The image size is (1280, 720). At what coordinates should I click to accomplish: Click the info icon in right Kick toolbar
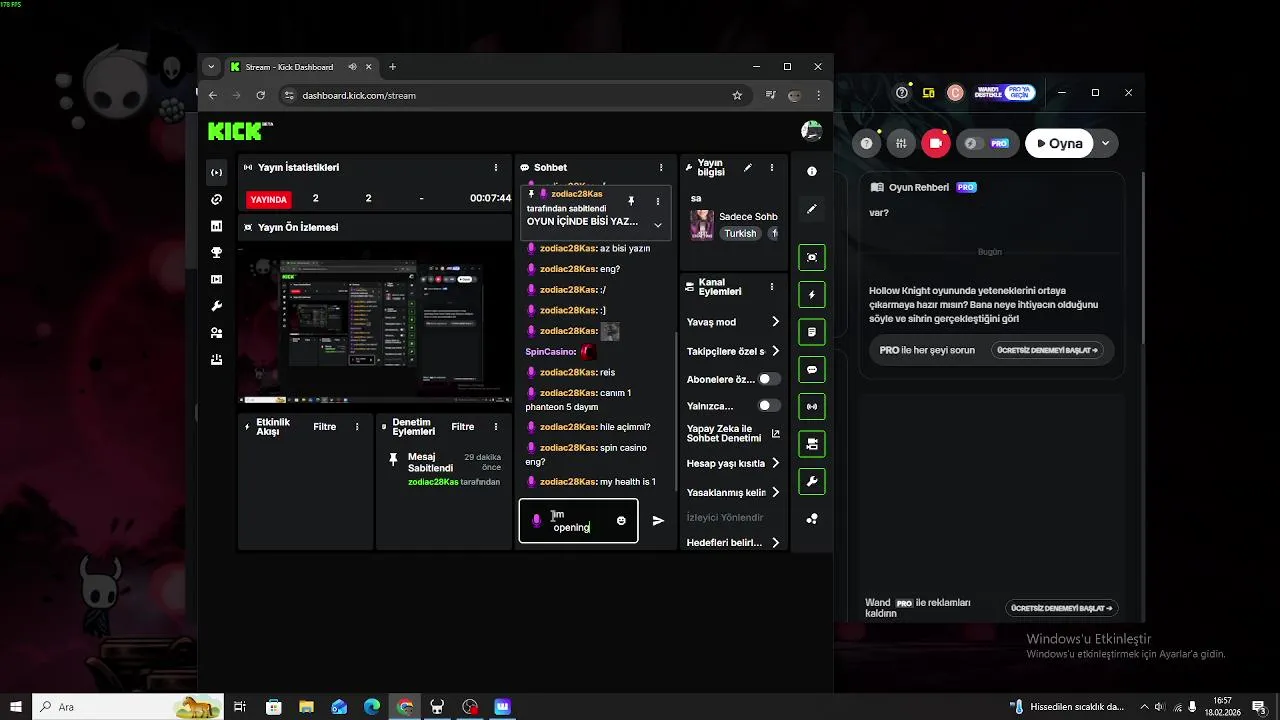(x=812, y=171)
